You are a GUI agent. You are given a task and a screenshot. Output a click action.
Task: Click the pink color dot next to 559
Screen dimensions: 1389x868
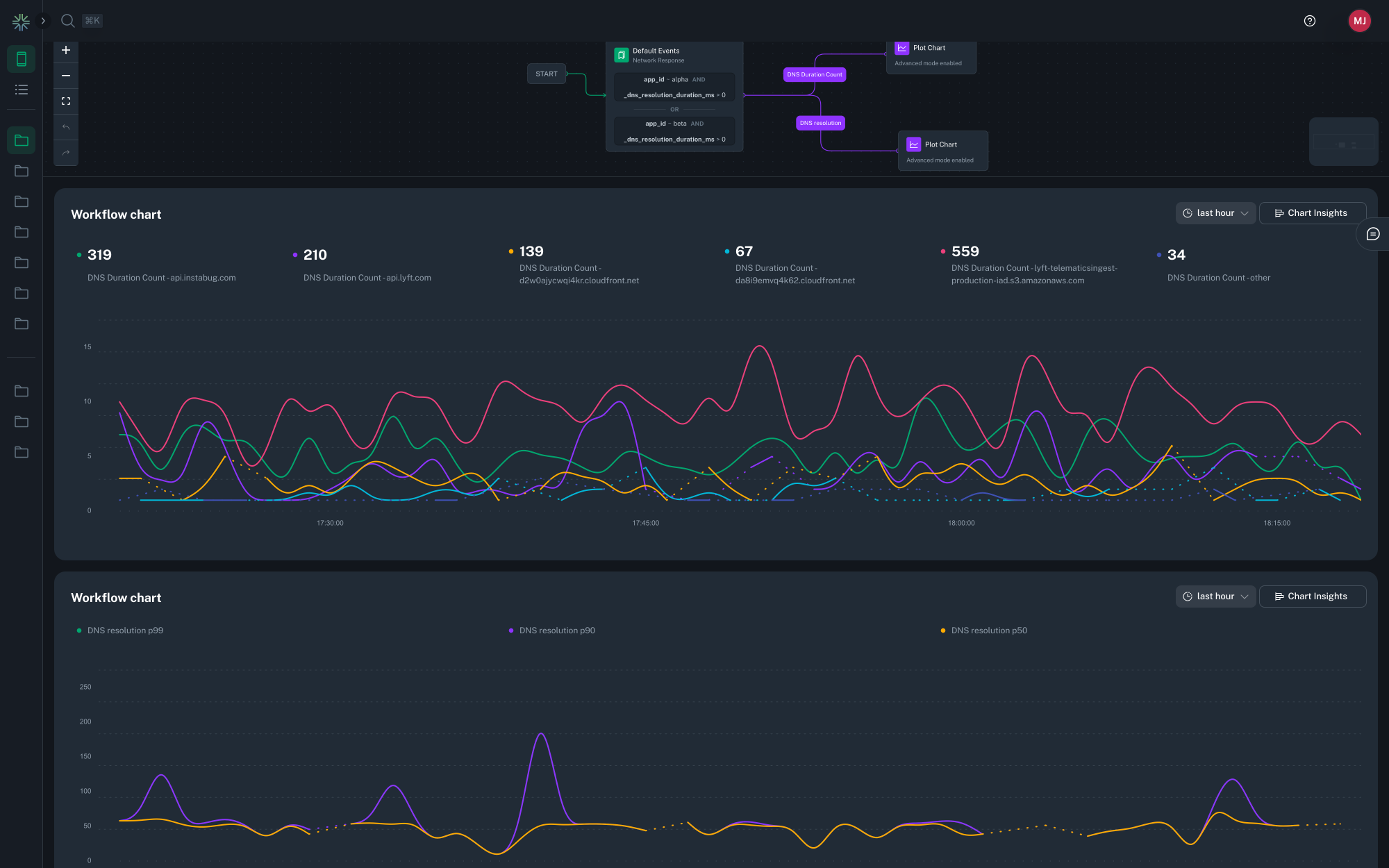943,251
